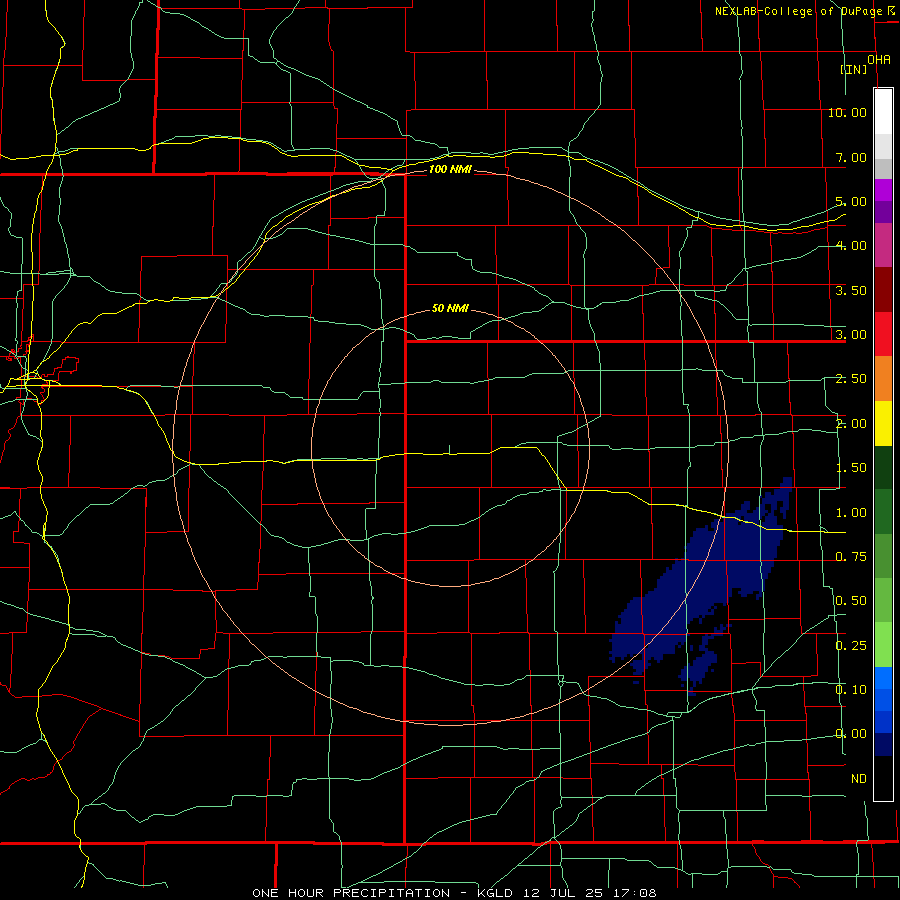
Task: Pick the dark green 1.50 legend swatch
Action: coord(883,467)
